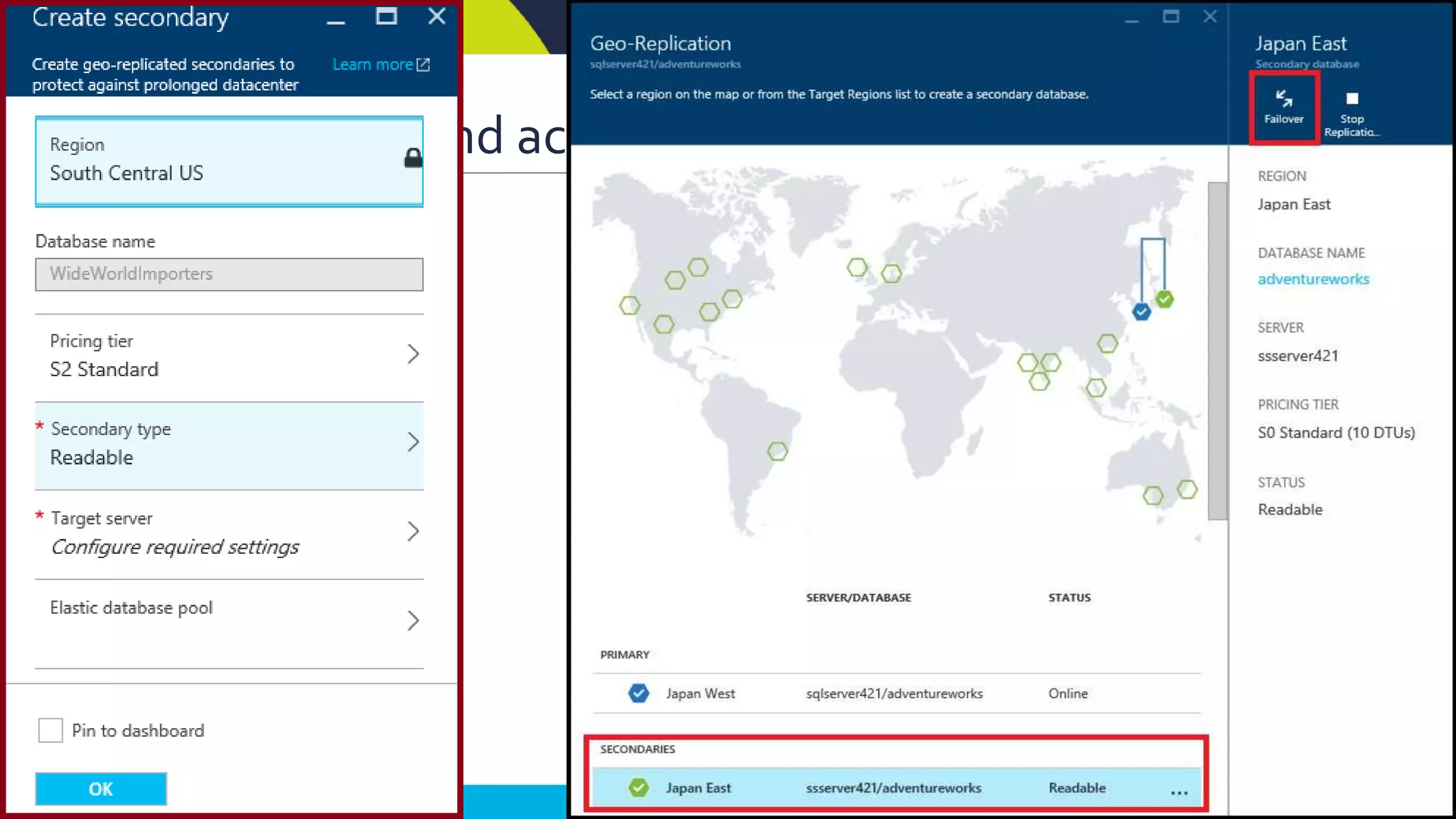Click the OK button
Image resolution: width=1456 pixels, height=819 pixels.
point(101,788)
